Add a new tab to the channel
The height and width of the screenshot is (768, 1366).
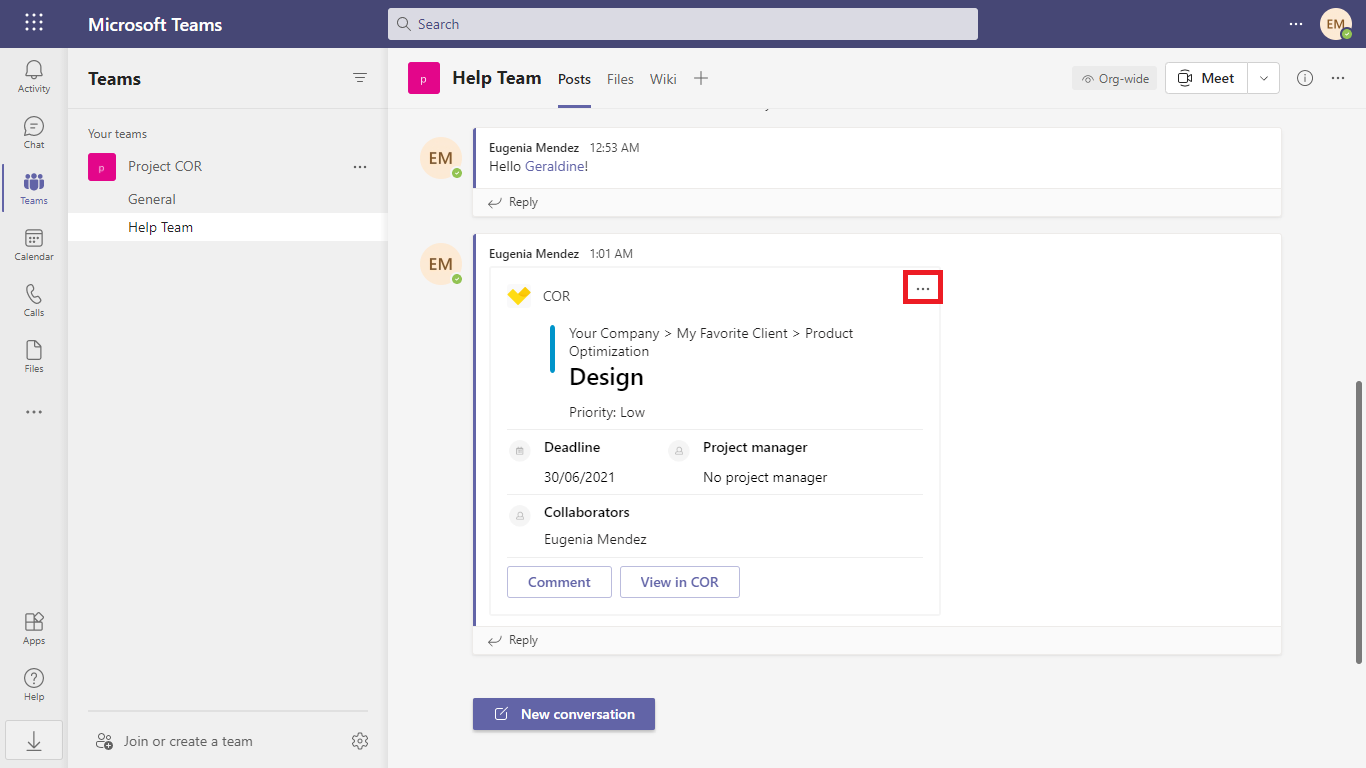click(701, 78)
